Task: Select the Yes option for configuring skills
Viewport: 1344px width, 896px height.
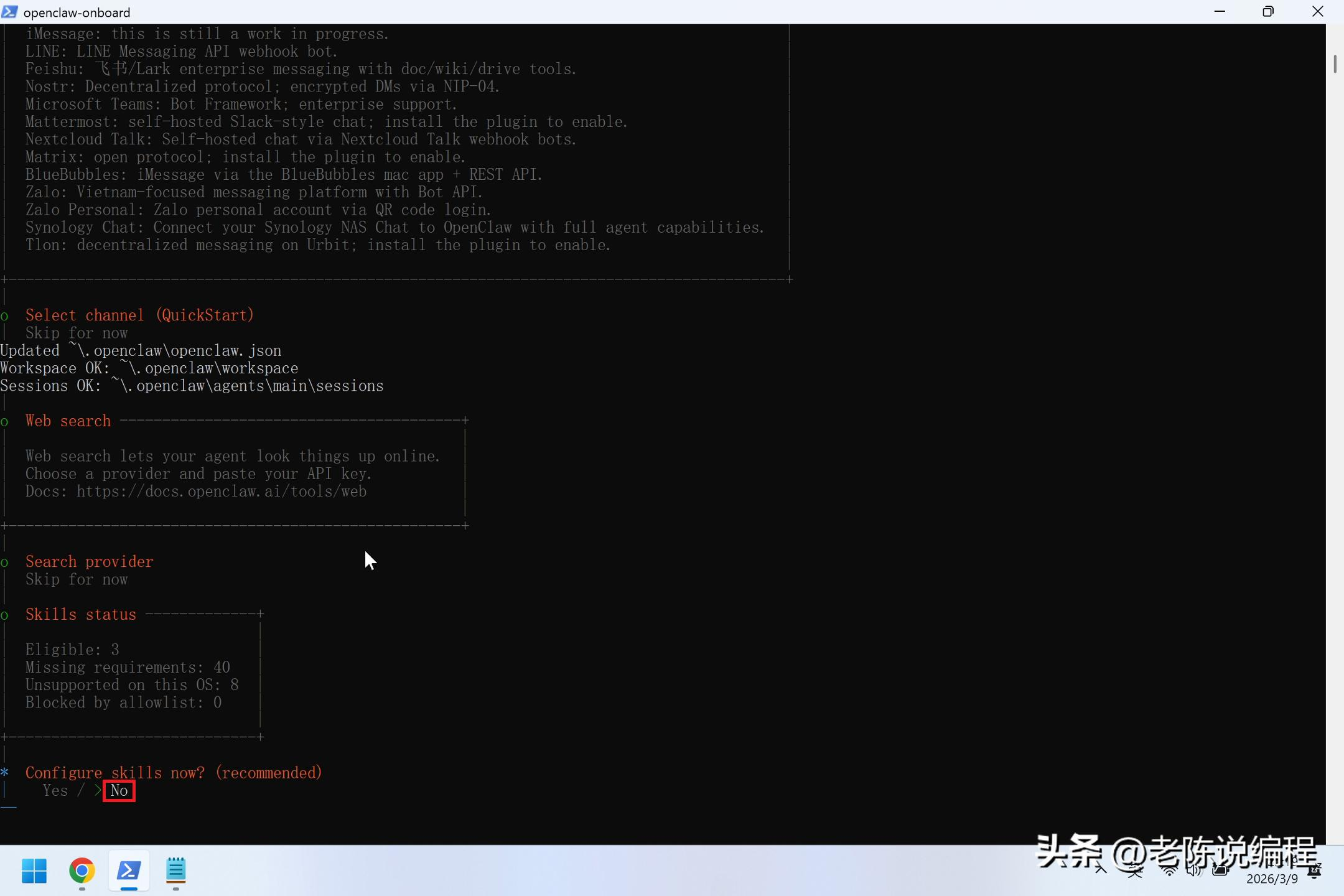Action: 55,791
